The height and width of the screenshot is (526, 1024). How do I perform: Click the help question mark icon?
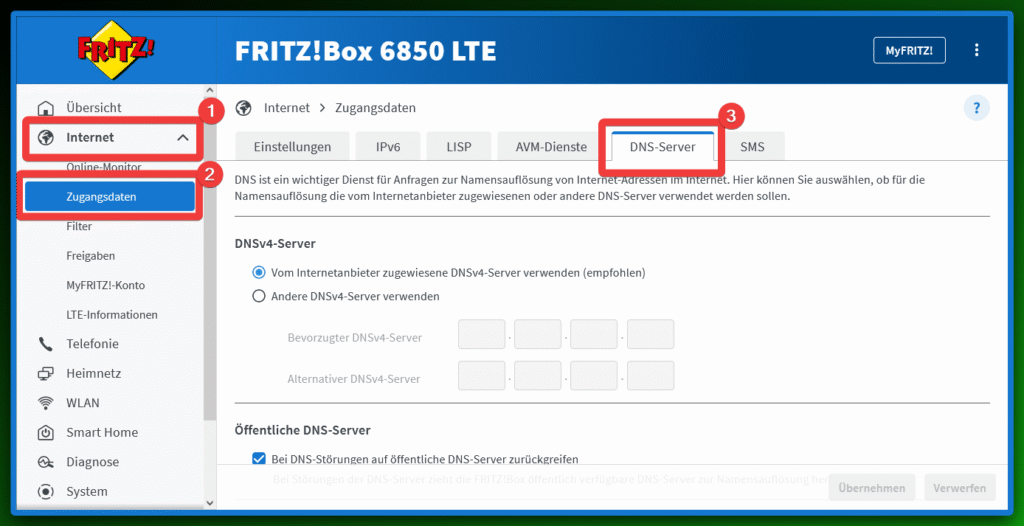click(x=976, y=108)
